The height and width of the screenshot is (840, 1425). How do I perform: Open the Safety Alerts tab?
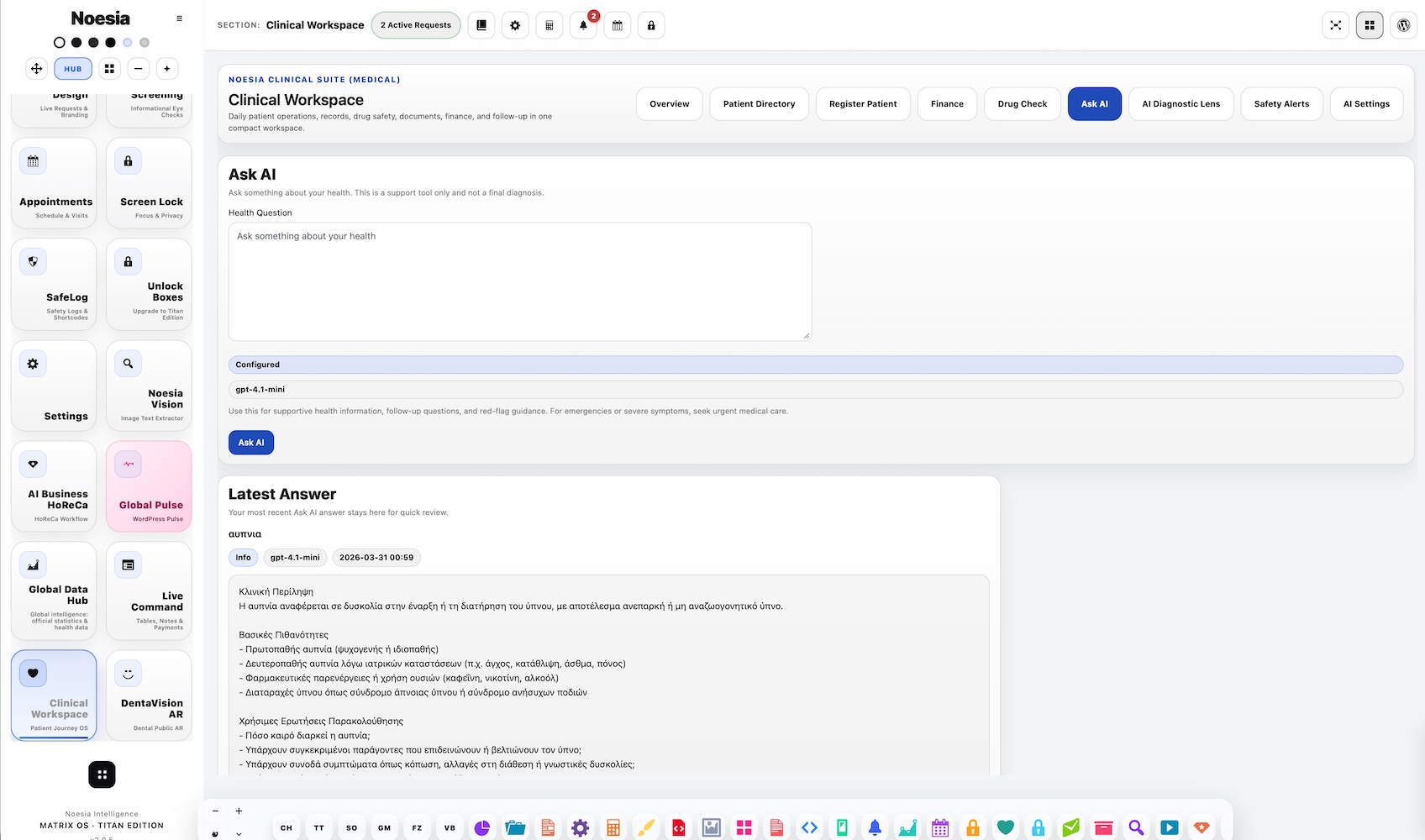[x=1281, y=104]
